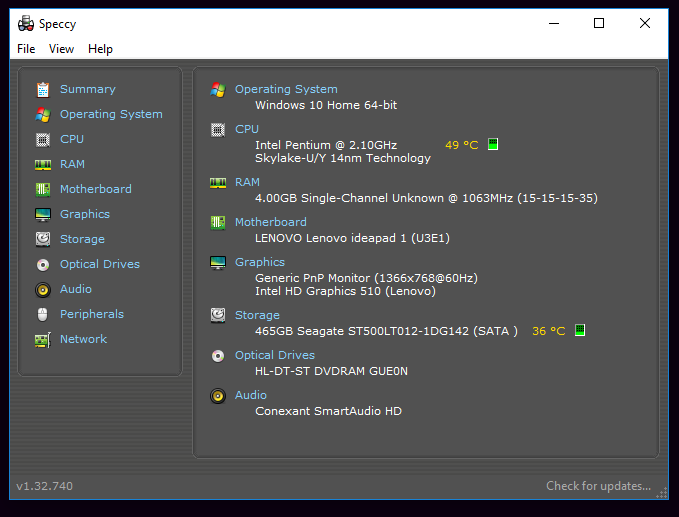Viewport: 679px width, 517px height.
Task: Click the Graphics monitor icon in summary panel
Action: pyautogui.click(x=218, y=262)
